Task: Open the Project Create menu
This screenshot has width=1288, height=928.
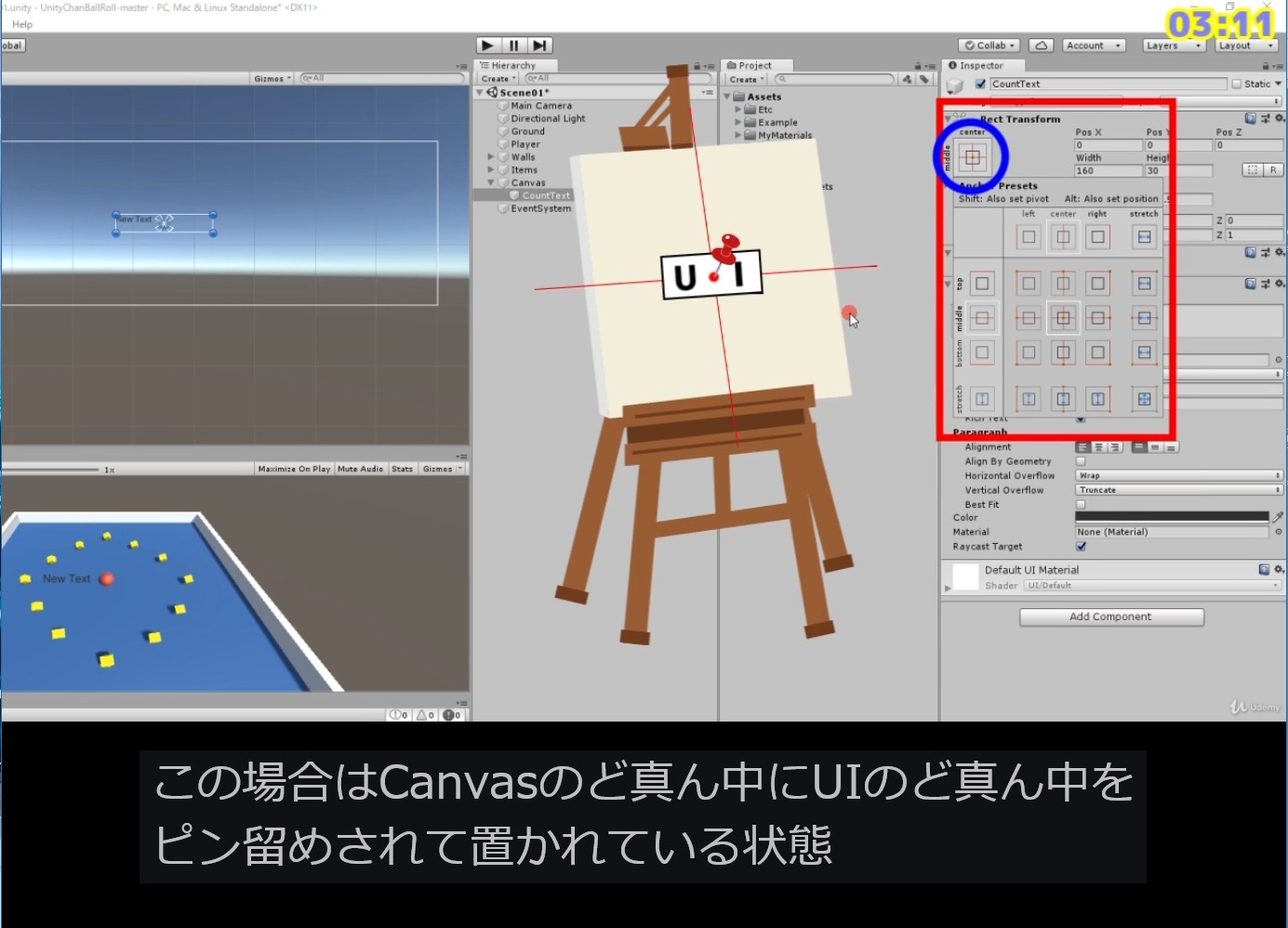Action: 747,79
